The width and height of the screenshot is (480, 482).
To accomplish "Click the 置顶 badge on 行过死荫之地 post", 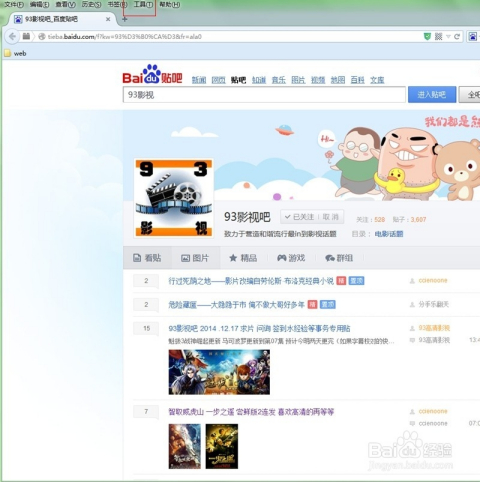I will coord(356,281).
